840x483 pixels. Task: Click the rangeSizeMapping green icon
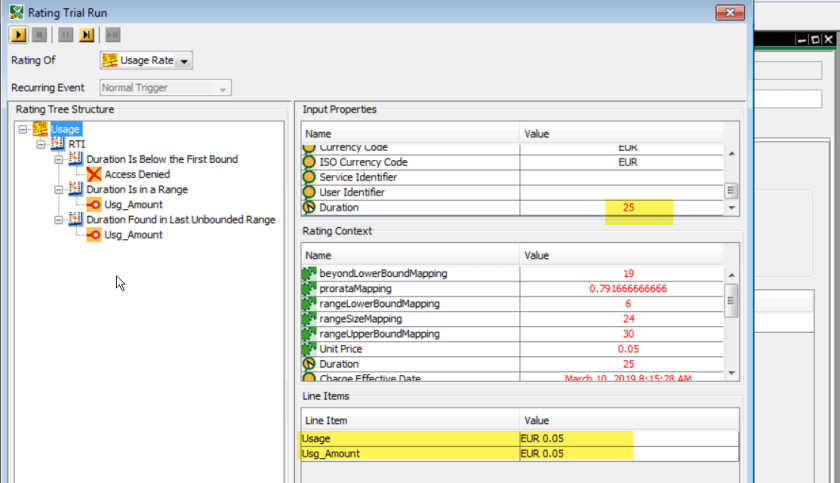pos(309,319)
